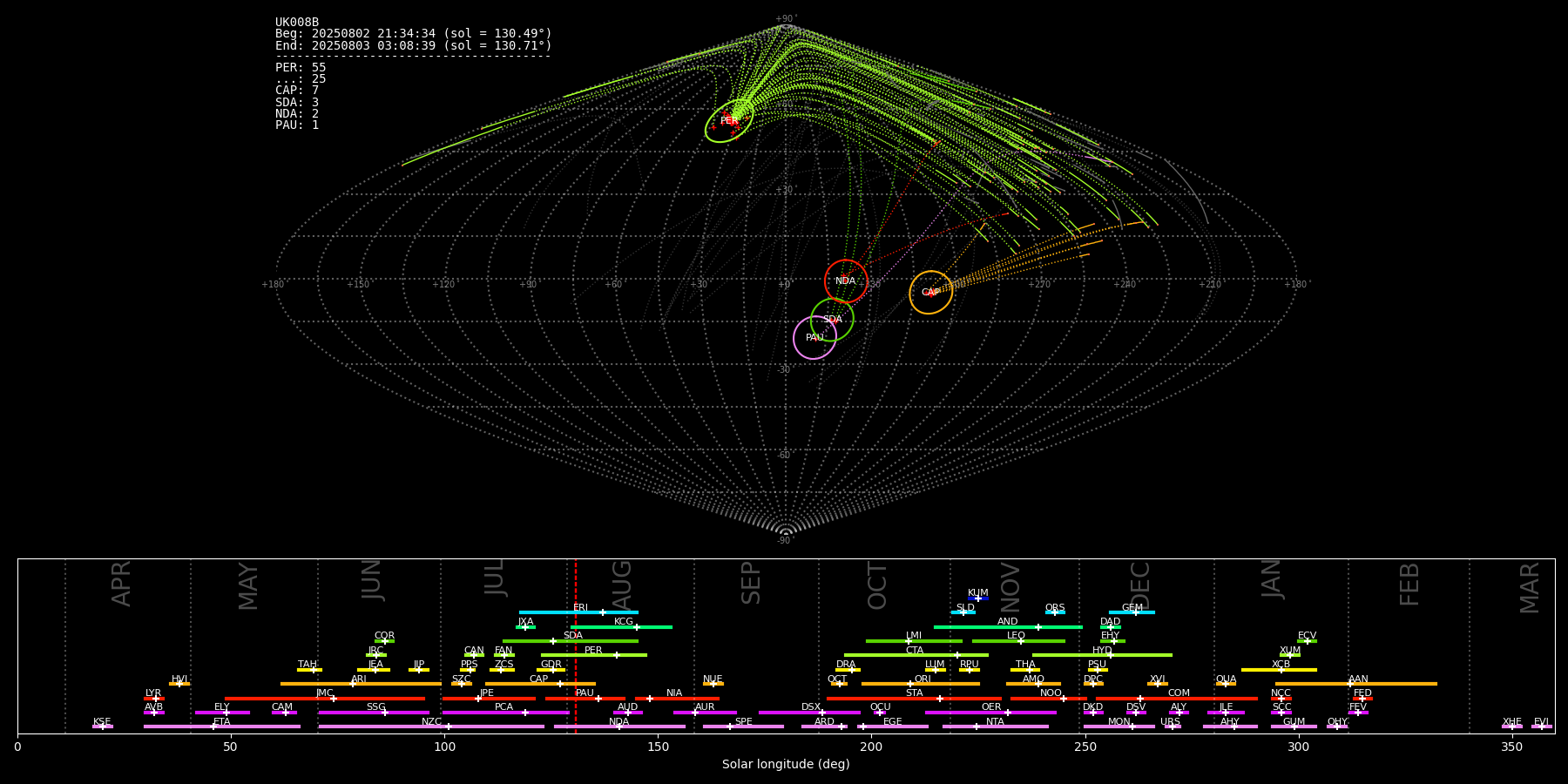Select the red NDA radiant circle

click(x=846, y=281)
